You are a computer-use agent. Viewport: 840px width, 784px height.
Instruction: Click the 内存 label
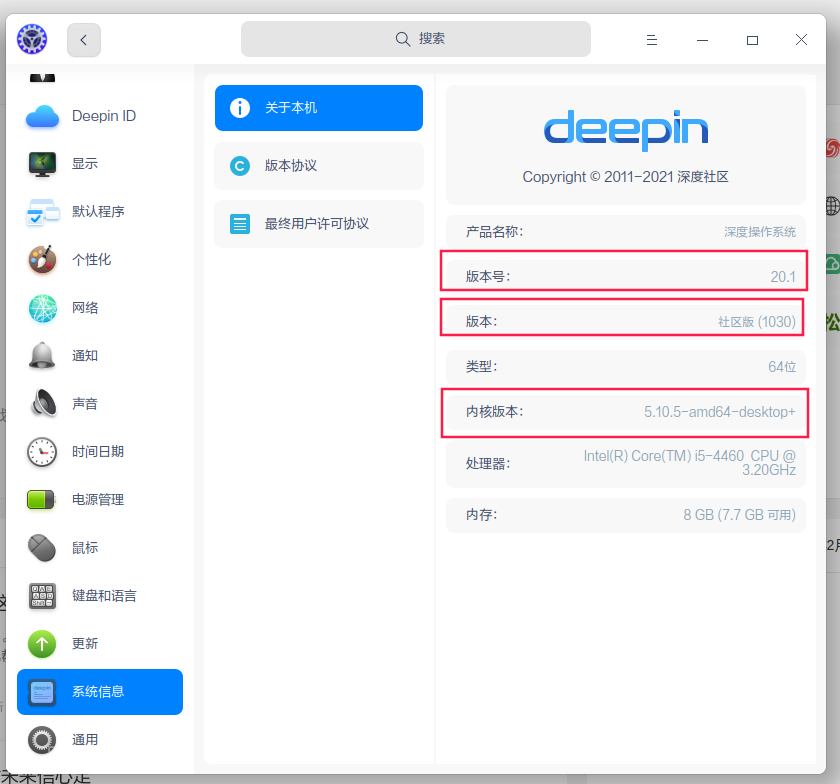(481, 515)
